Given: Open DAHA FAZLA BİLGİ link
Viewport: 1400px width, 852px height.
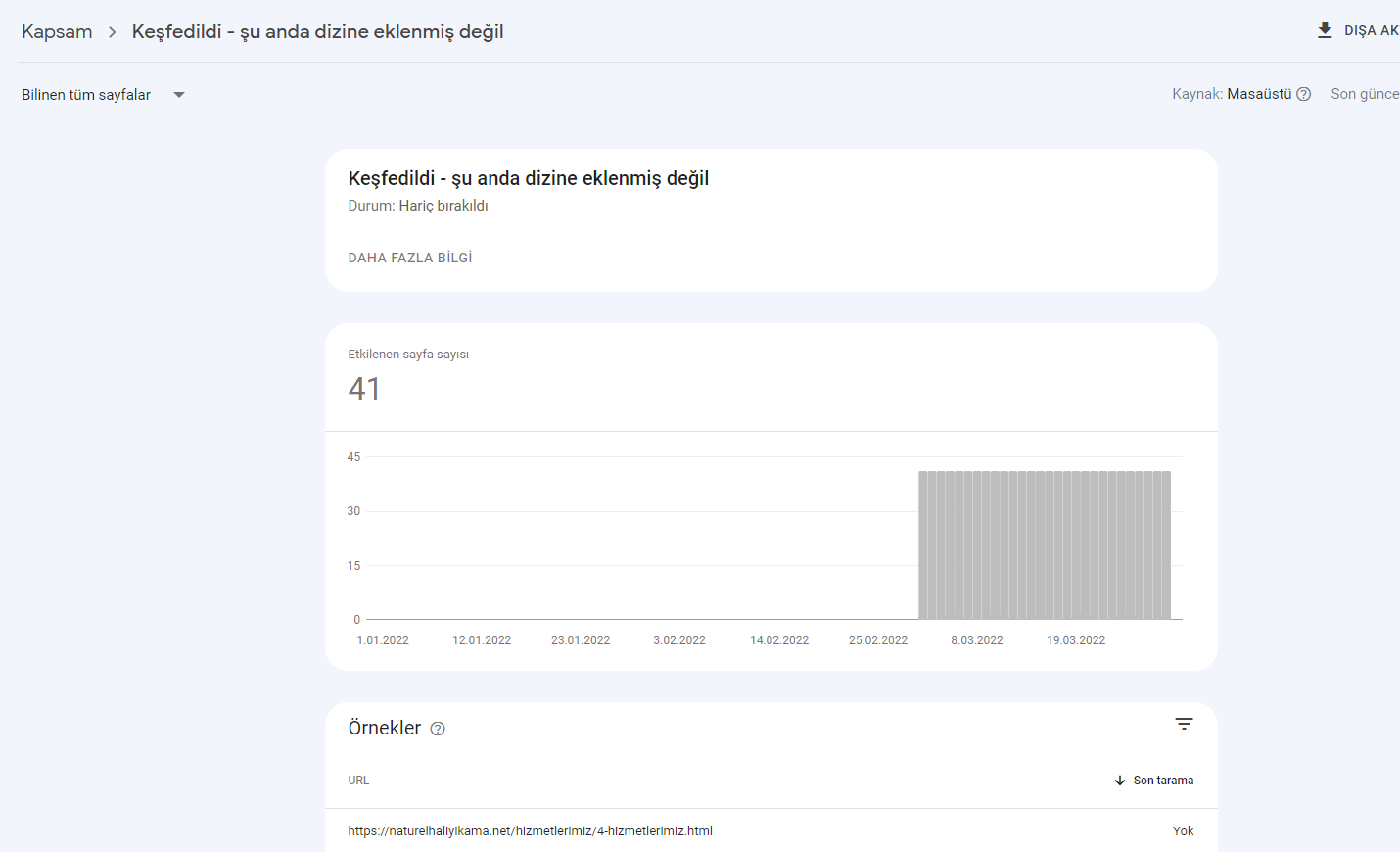Looking at the screenshot, I should (410, 258).
